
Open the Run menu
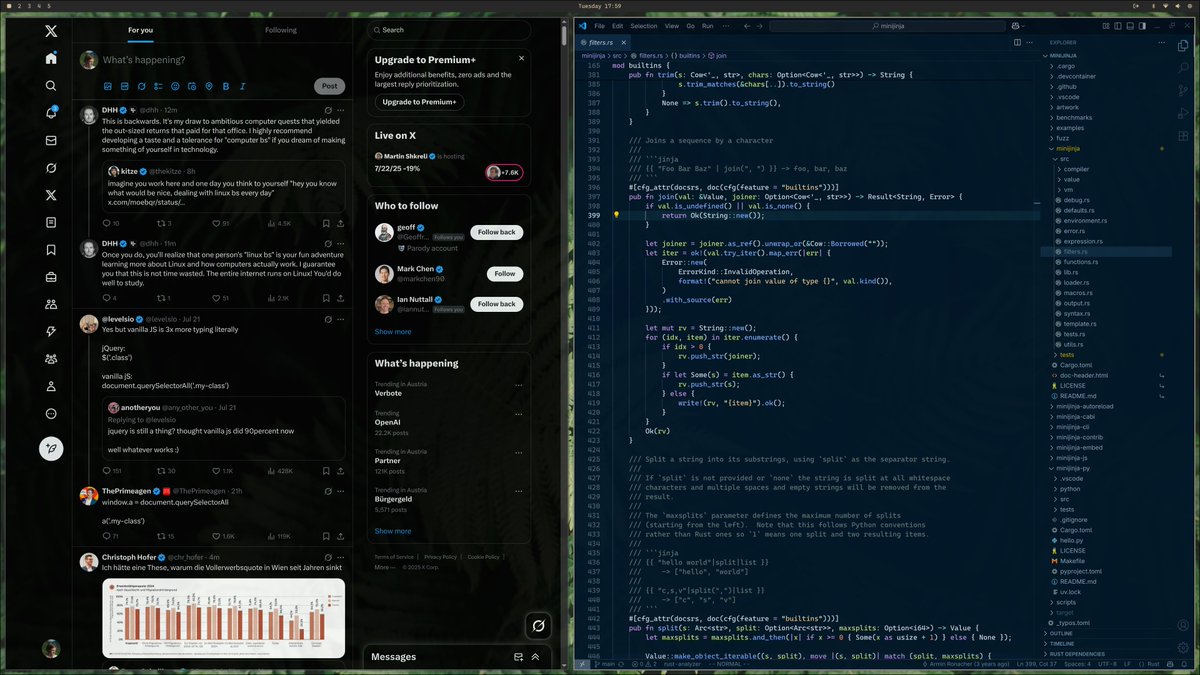point(707,25)
